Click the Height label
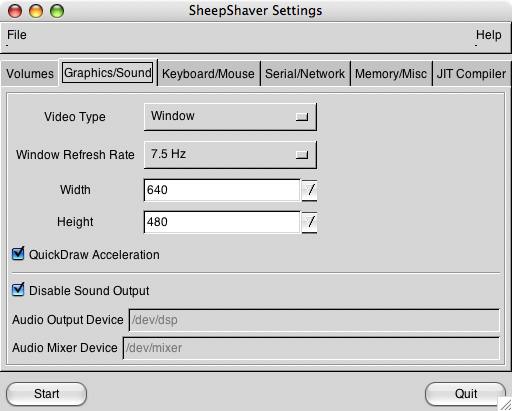512x411 pixels. 75,222
